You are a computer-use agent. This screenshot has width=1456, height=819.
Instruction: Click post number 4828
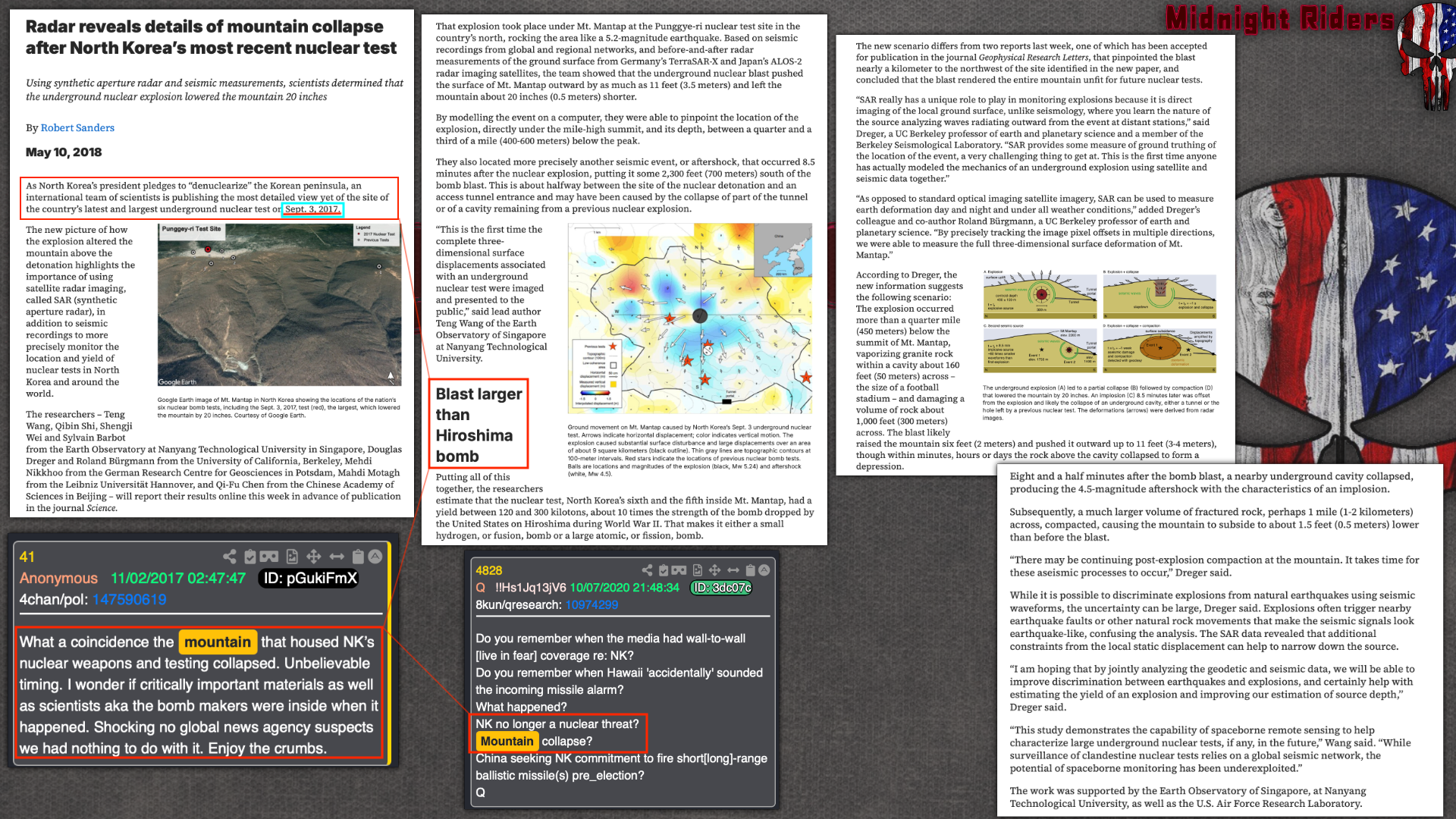[x=489, y=571]
